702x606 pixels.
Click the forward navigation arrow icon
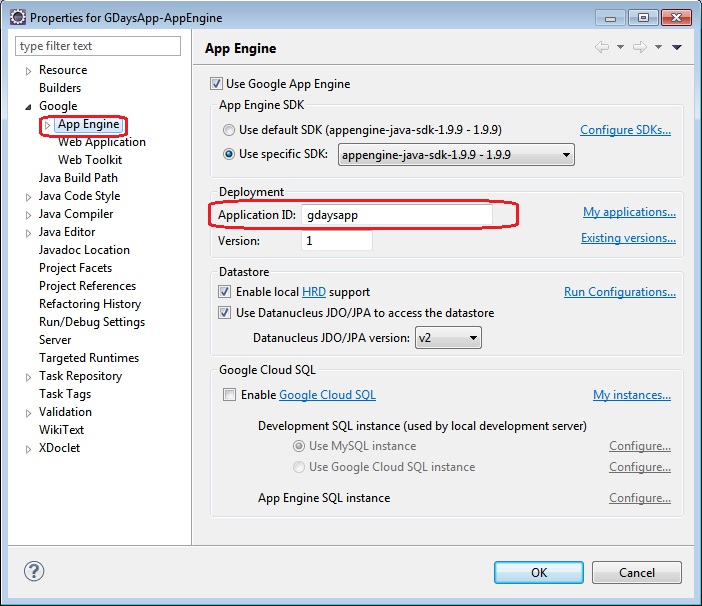tap(641, 48)
